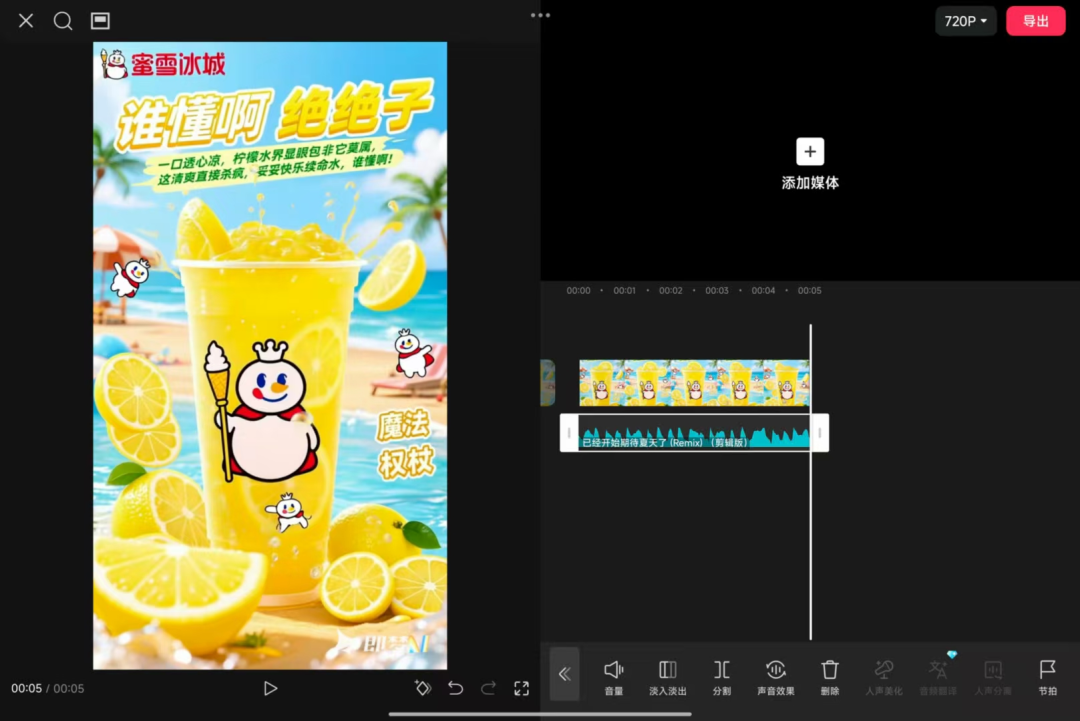Image resolution: width=1080 pixels, height=721 pixels.
Task: Redo the last edit
Action: click(x=488, y=688)
